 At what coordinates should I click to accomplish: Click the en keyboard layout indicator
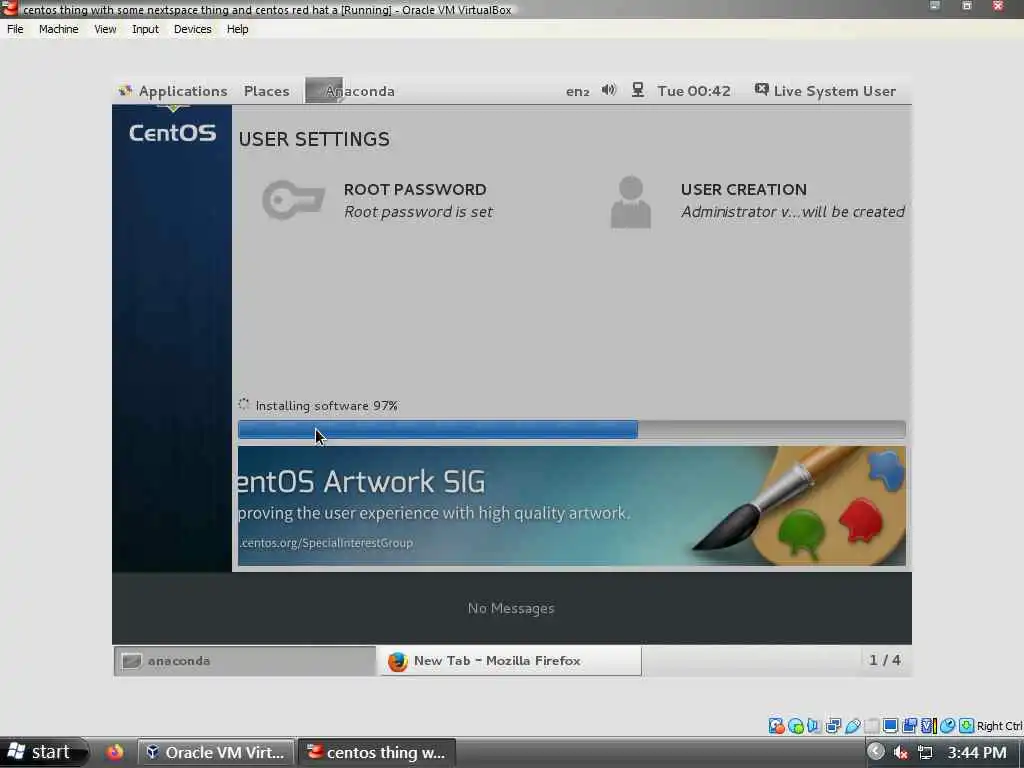point(577,91)
